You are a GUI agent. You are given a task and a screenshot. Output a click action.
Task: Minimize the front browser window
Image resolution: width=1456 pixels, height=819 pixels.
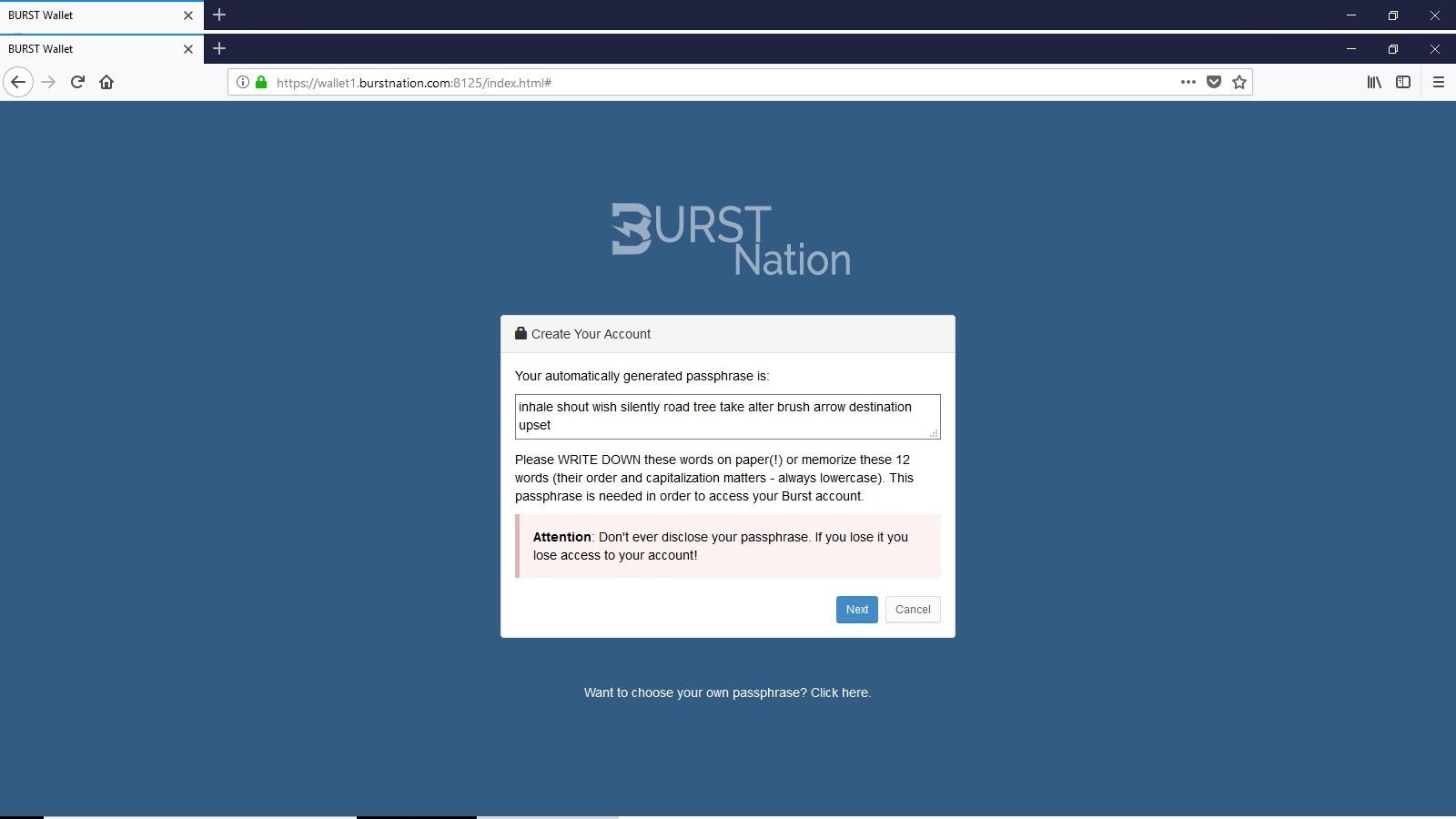click(x=1351, y=48)
